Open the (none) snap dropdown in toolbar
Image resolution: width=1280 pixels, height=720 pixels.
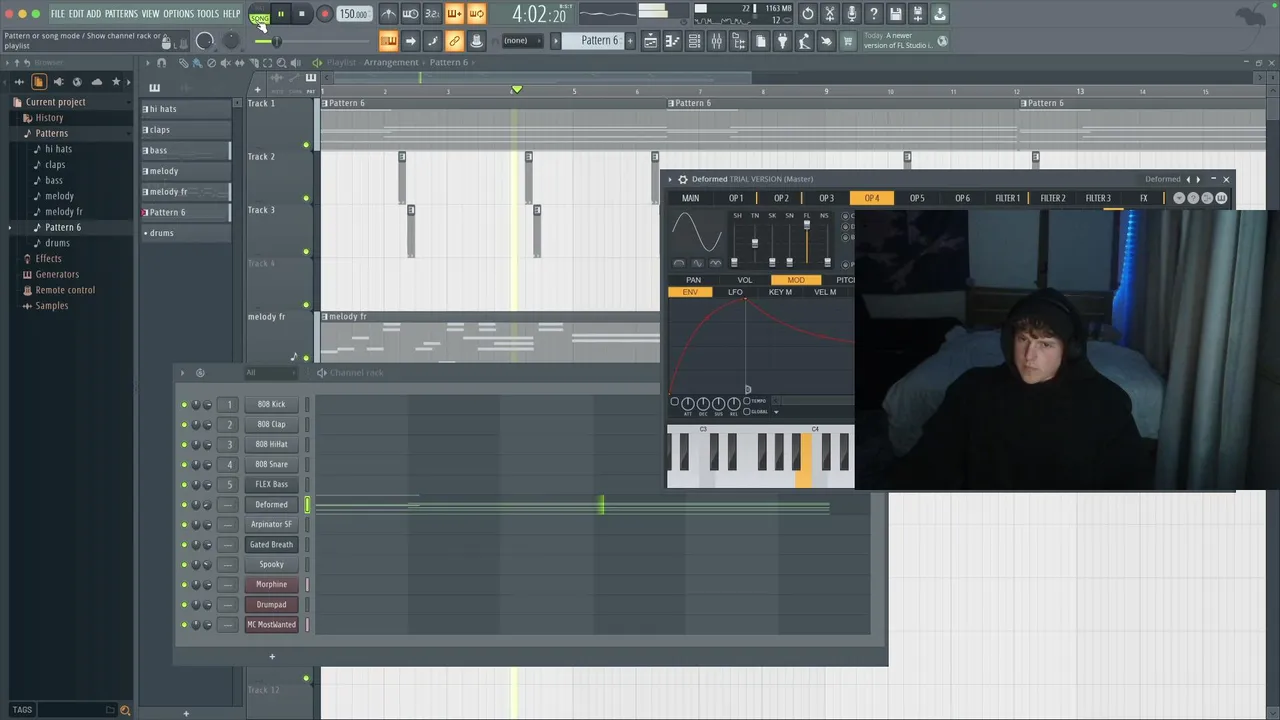[523, 41]
